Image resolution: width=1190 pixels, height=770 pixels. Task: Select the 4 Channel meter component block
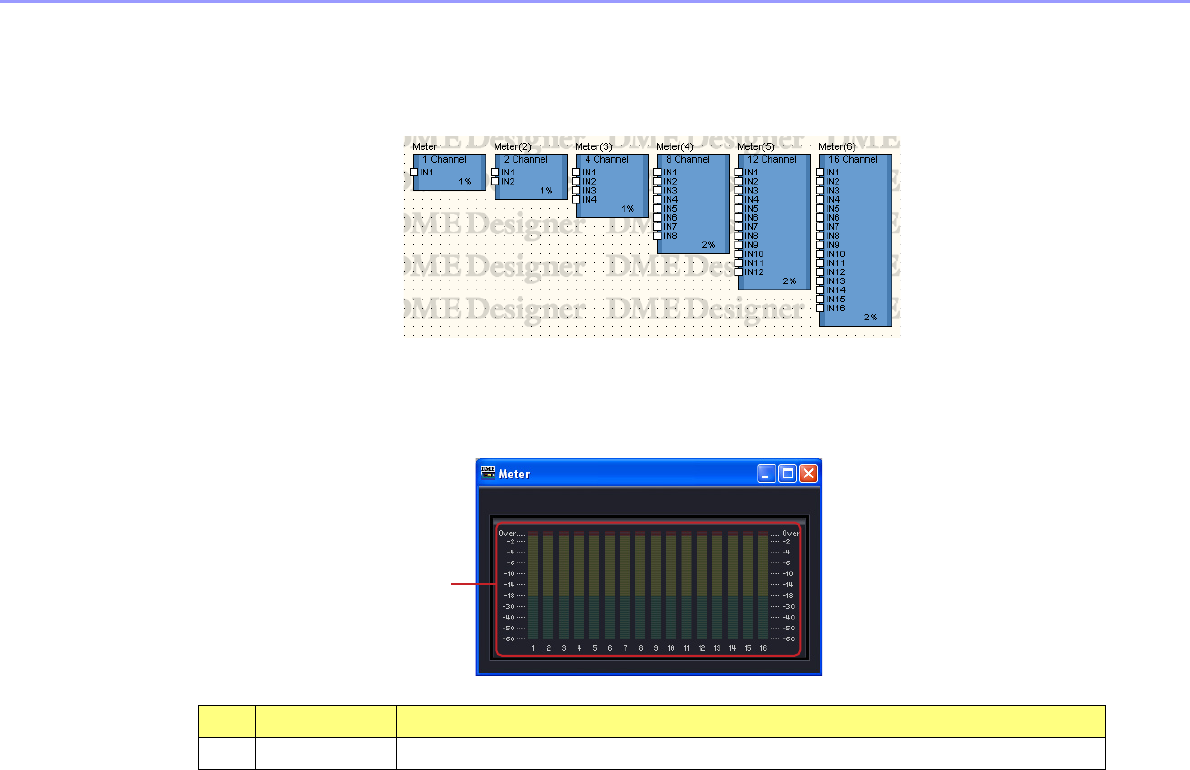(x=612, y=186)
